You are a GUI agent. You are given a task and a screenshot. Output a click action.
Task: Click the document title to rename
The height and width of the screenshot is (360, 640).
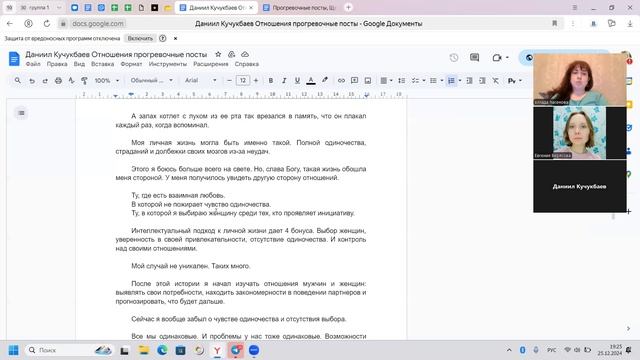(x=116, y=54)
